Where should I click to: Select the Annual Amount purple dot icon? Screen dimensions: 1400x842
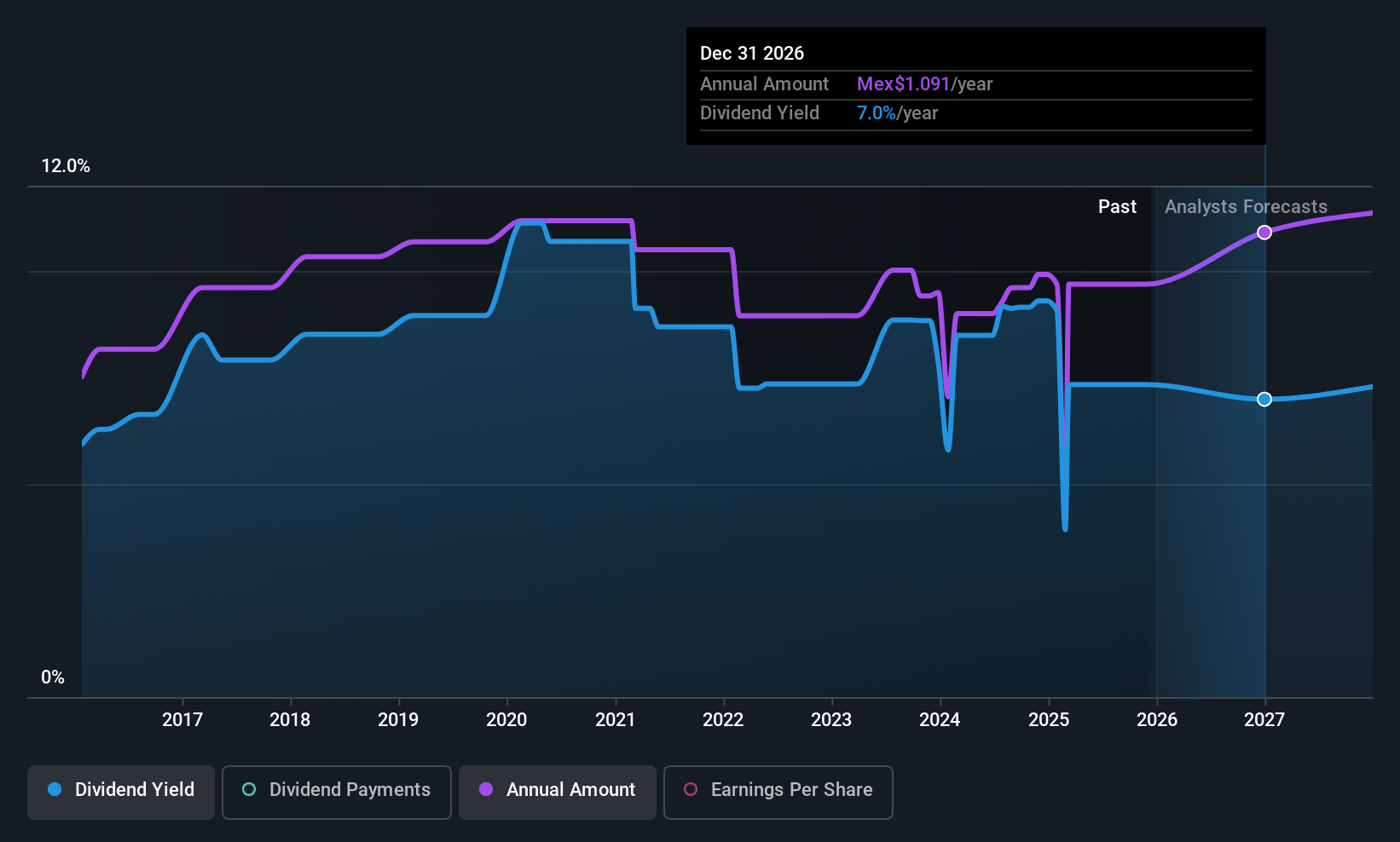coord(486,790)
